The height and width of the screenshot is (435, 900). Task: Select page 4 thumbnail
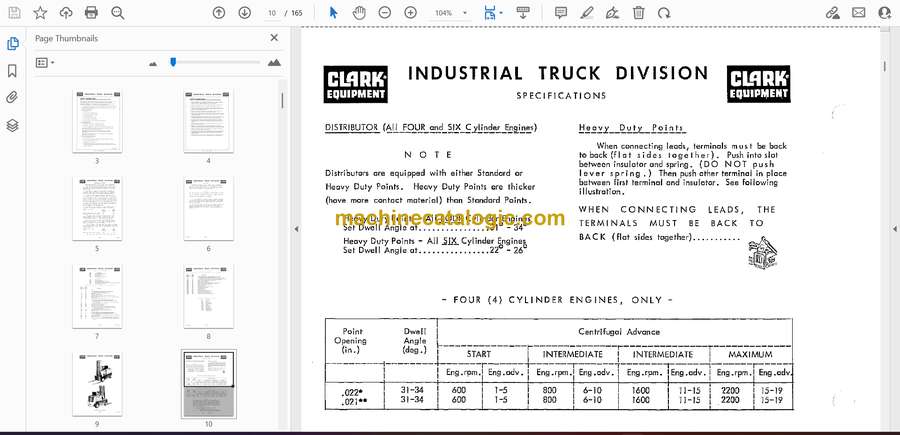pyautogui.click(x=208, y=121)
